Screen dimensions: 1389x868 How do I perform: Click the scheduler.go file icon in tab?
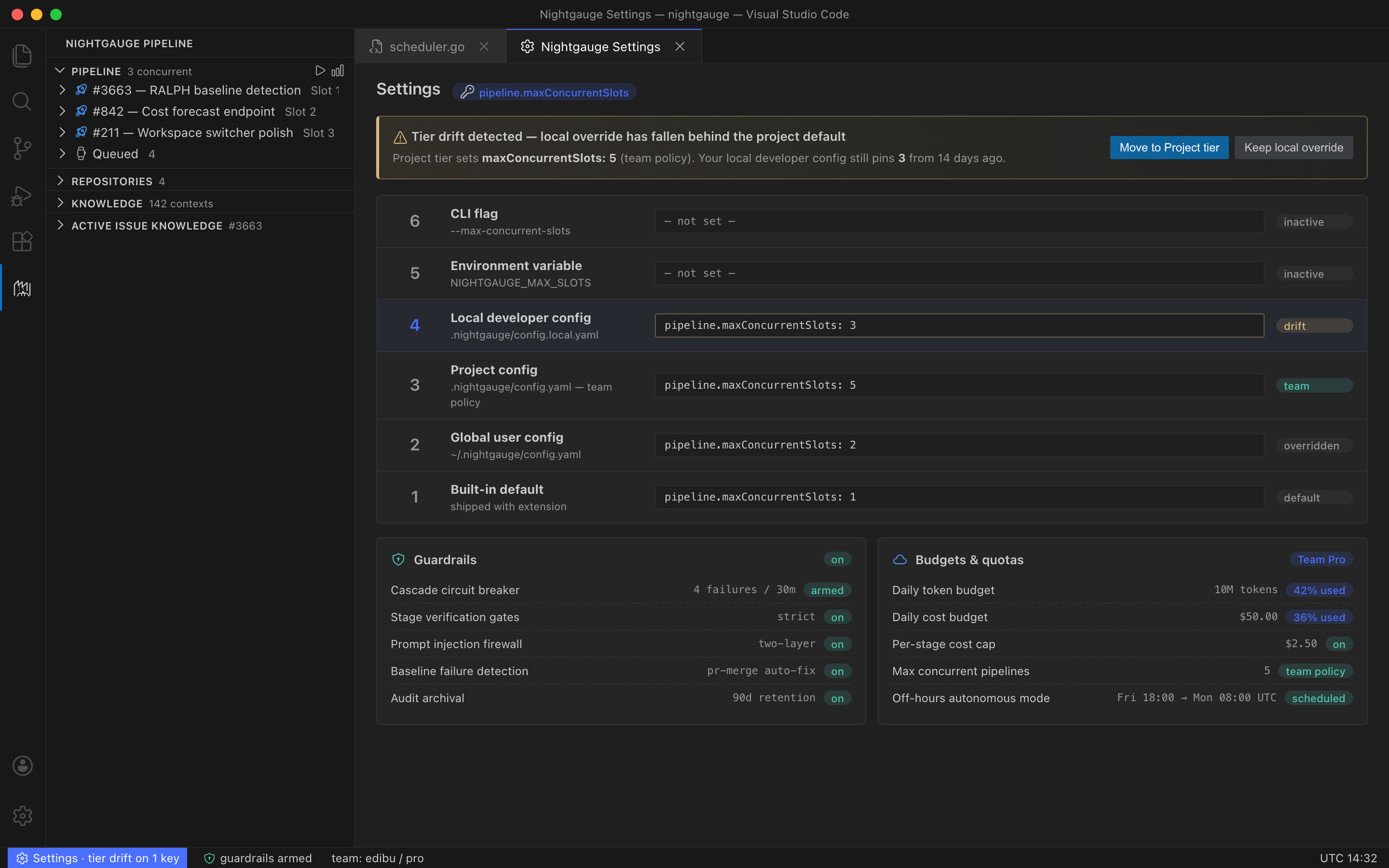point(376,46)
